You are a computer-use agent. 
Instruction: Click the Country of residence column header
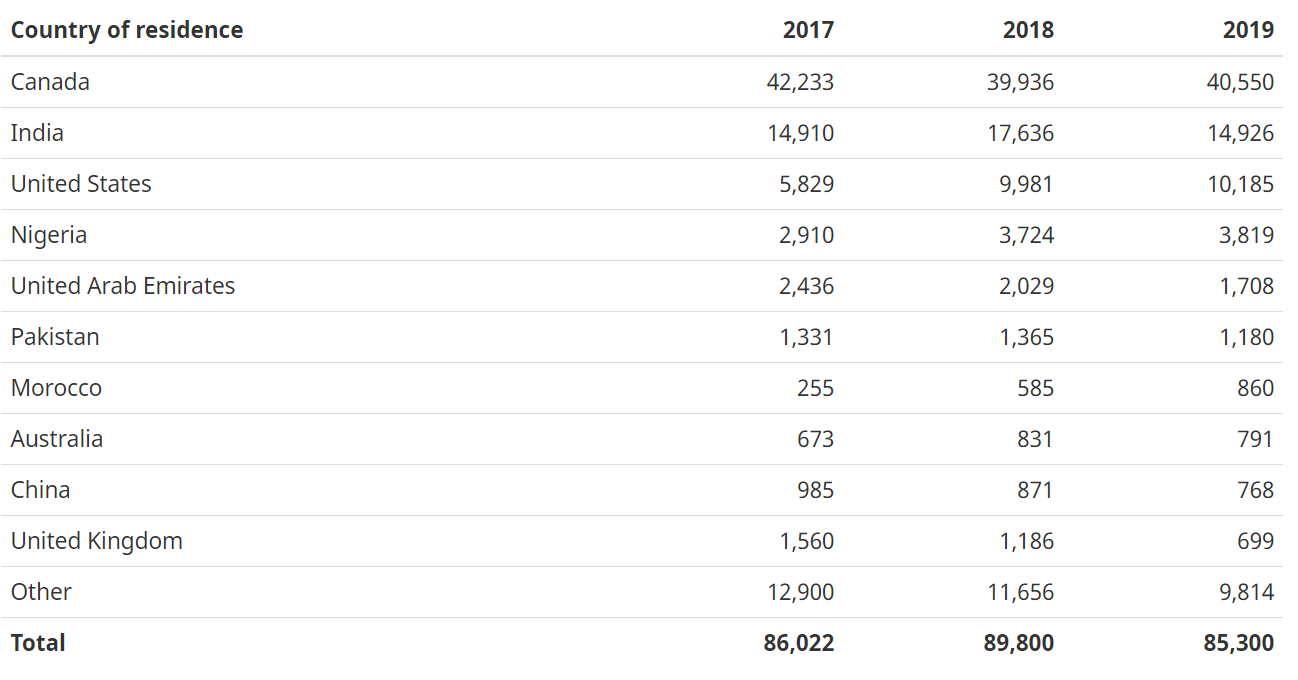(x=127, y=30)
